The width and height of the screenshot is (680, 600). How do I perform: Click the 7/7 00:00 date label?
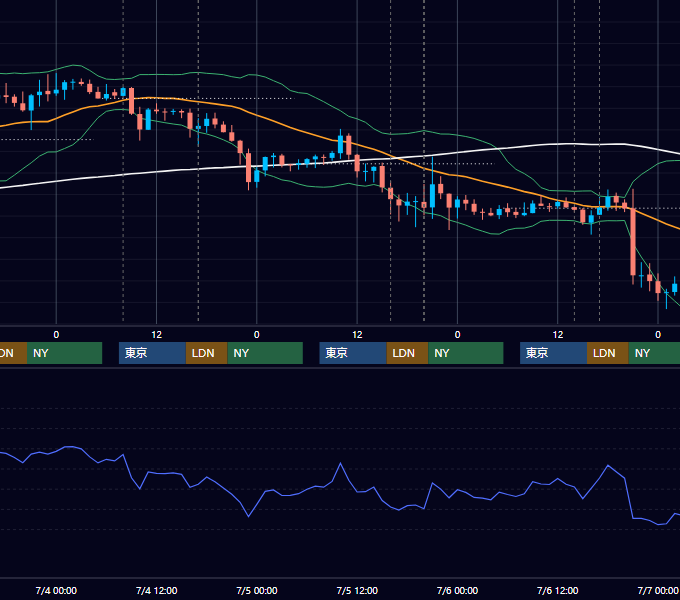658,590
